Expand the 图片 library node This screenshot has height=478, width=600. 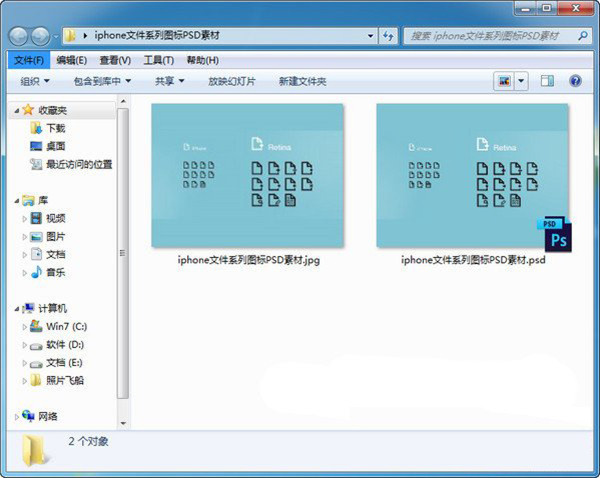coord(24,237)
